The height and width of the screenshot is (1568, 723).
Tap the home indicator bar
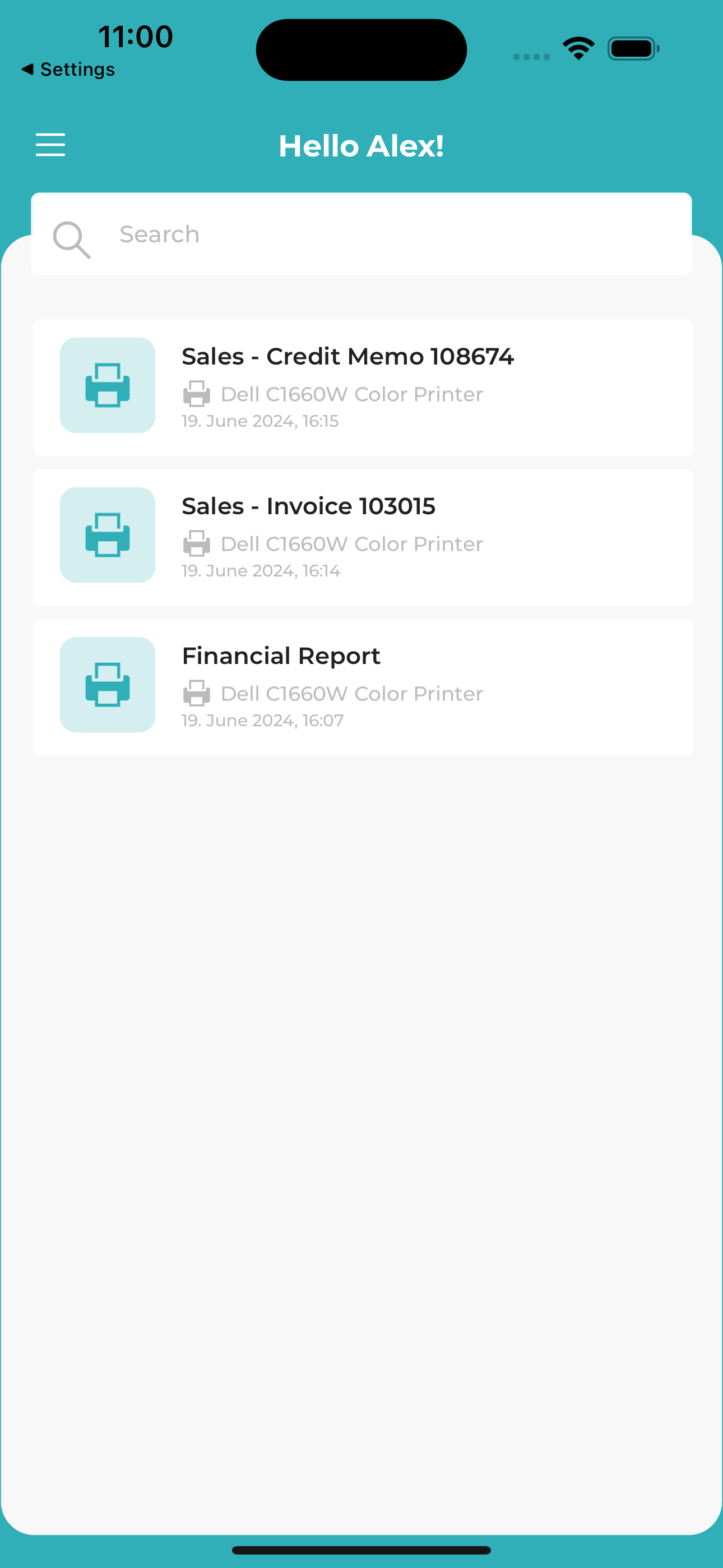click(x=361, y=1549)
